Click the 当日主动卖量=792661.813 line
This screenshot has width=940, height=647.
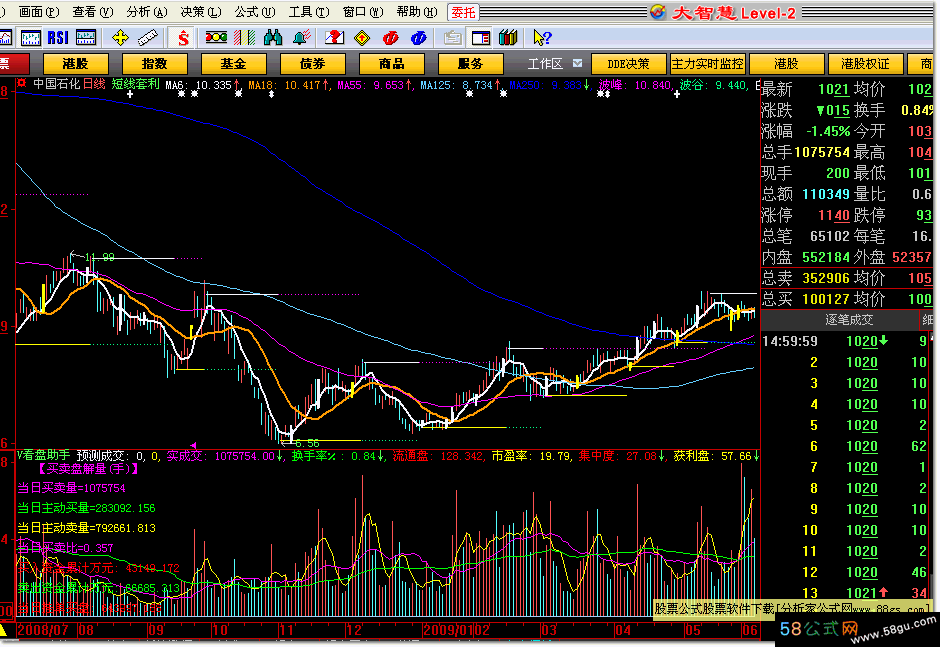[86, 528]
